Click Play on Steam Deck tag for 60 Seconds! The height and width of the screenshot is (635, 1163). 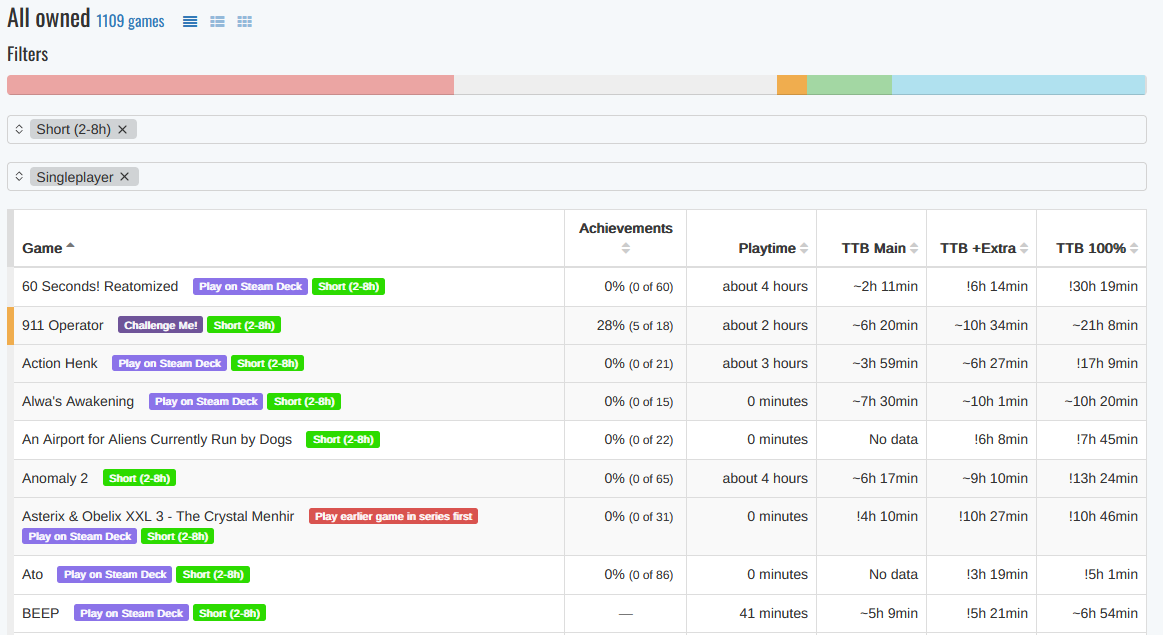251,286
